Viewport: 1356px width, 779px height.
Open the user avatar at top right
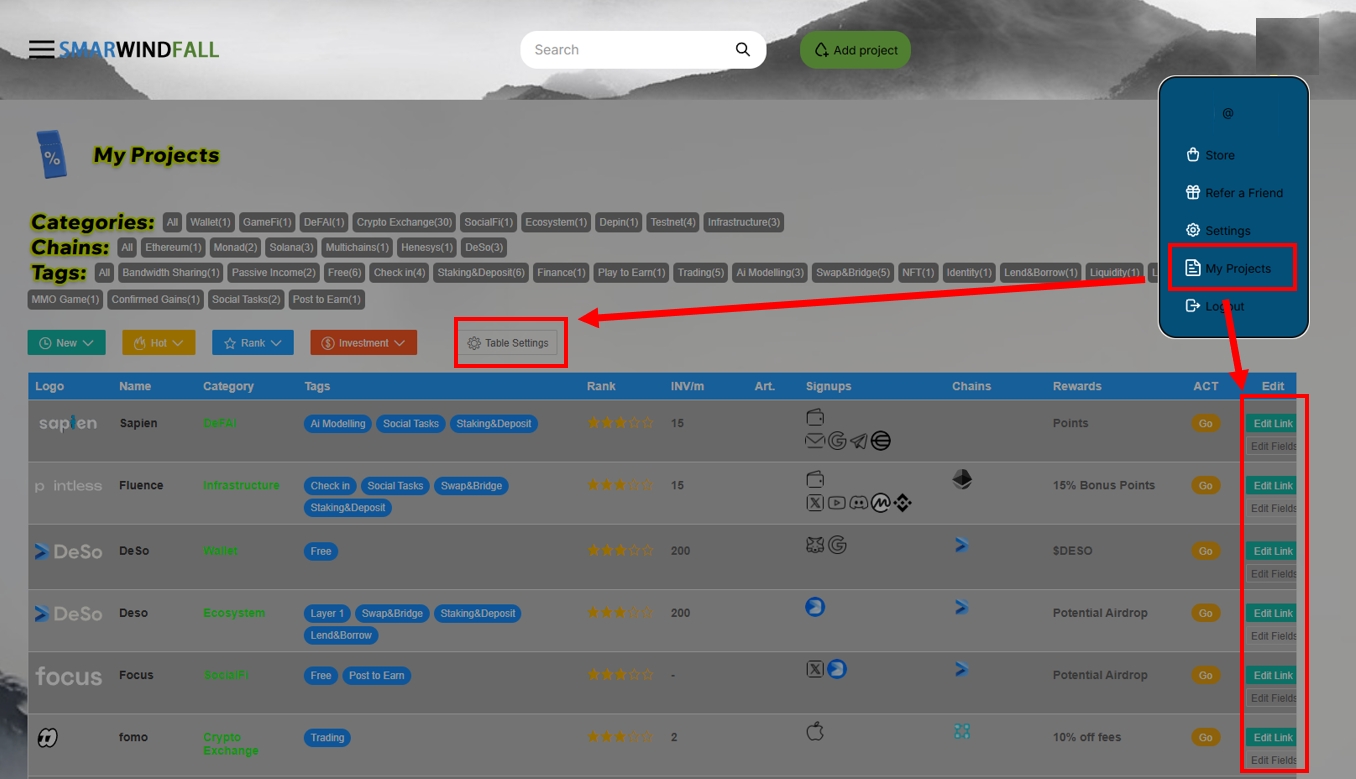pos(1287,46)
